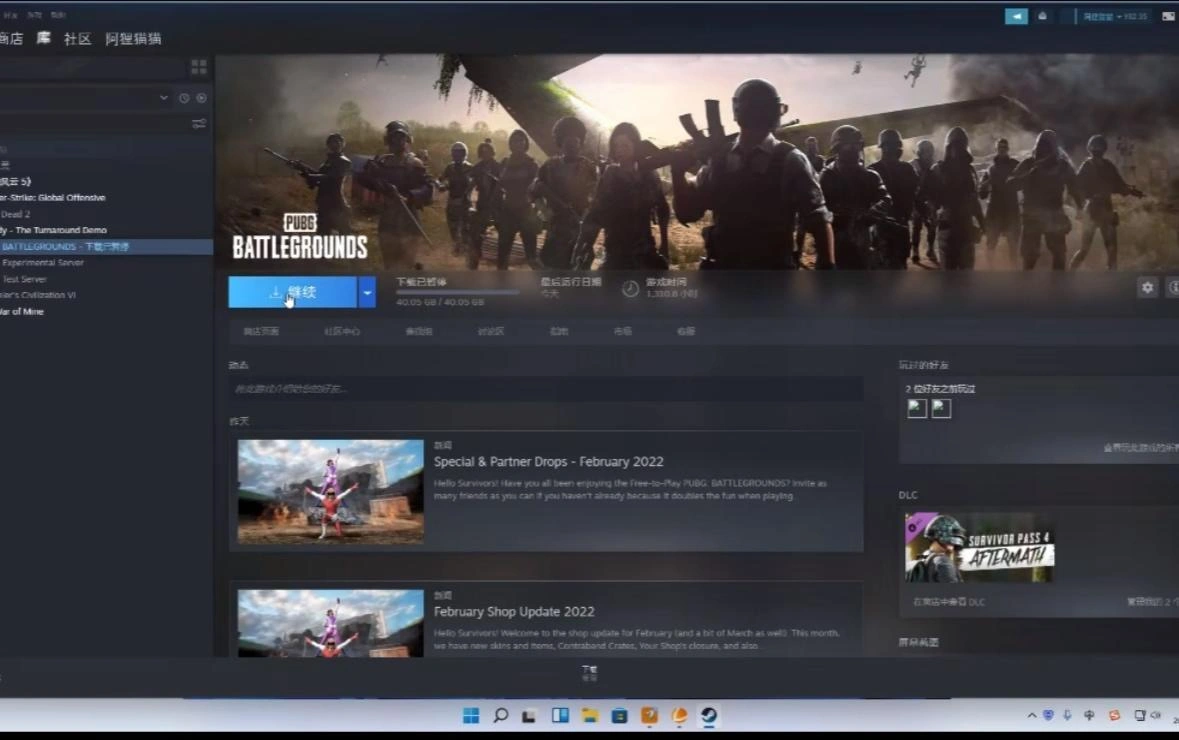Click the library search field in sidebar
The image size is (1179, 740).
pyautogui.click(x=92, y=68)
